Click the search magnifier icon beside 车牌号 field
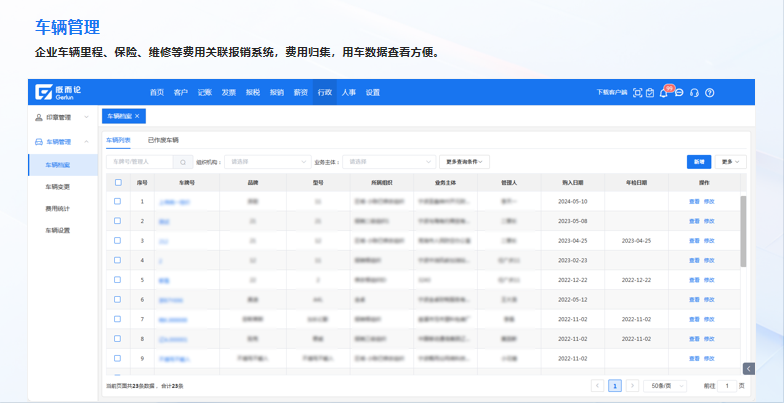This screenshot has width=784, height=403. point(183,161)
